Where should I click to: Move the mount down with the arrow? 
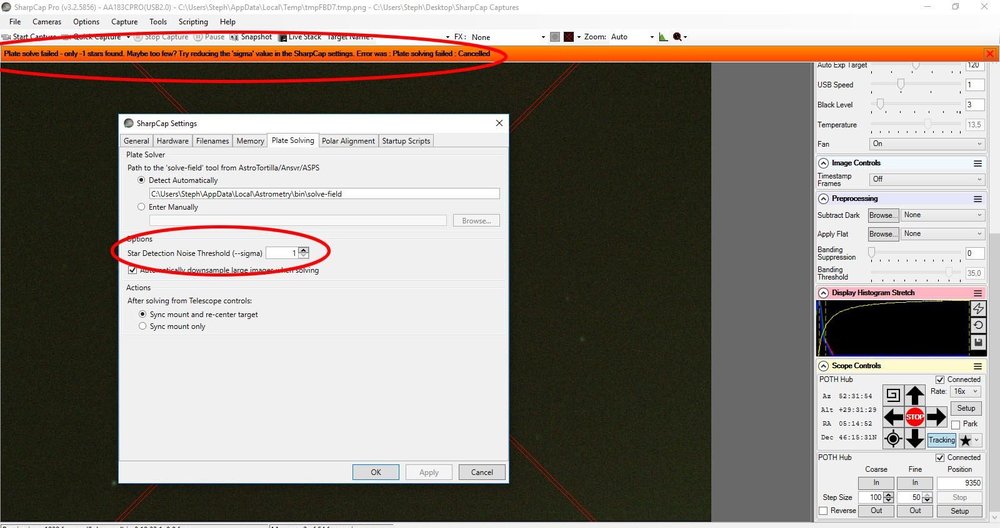(915, 439)
